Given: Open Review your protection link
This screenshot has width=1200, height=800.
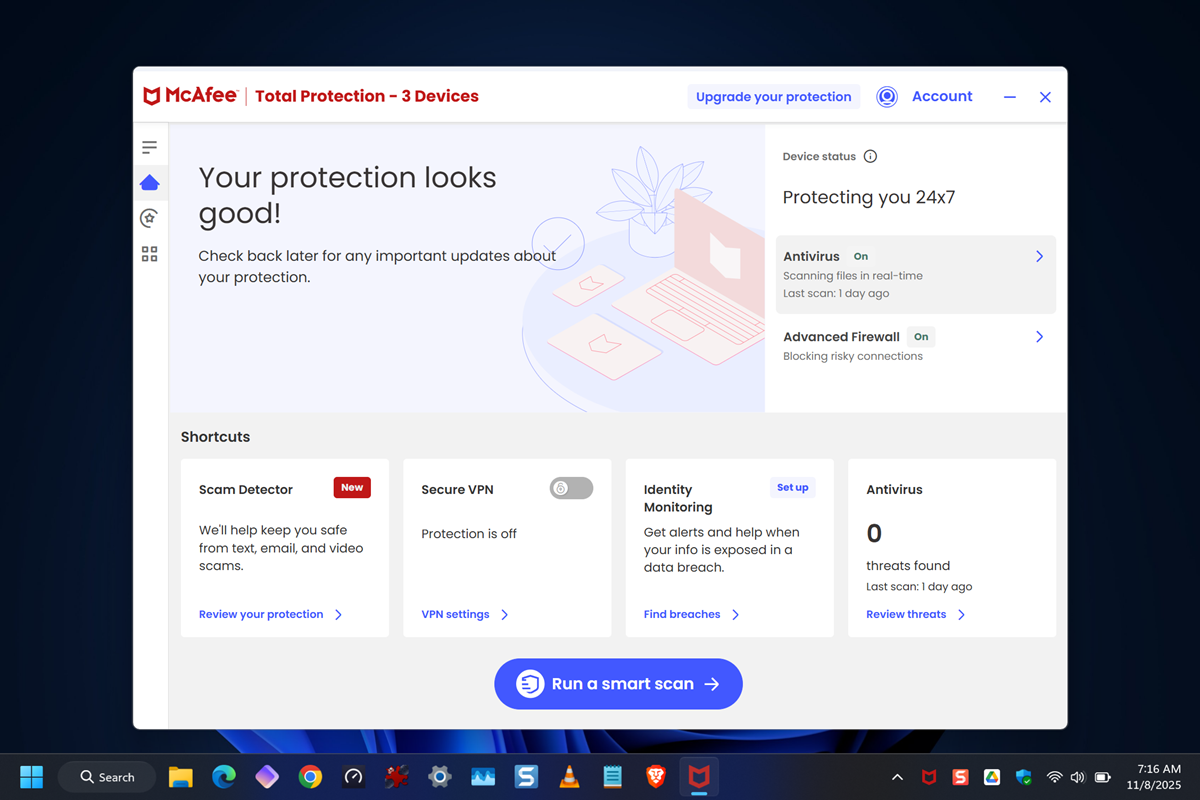Looking at the screenshot, I should coord(271,614).
